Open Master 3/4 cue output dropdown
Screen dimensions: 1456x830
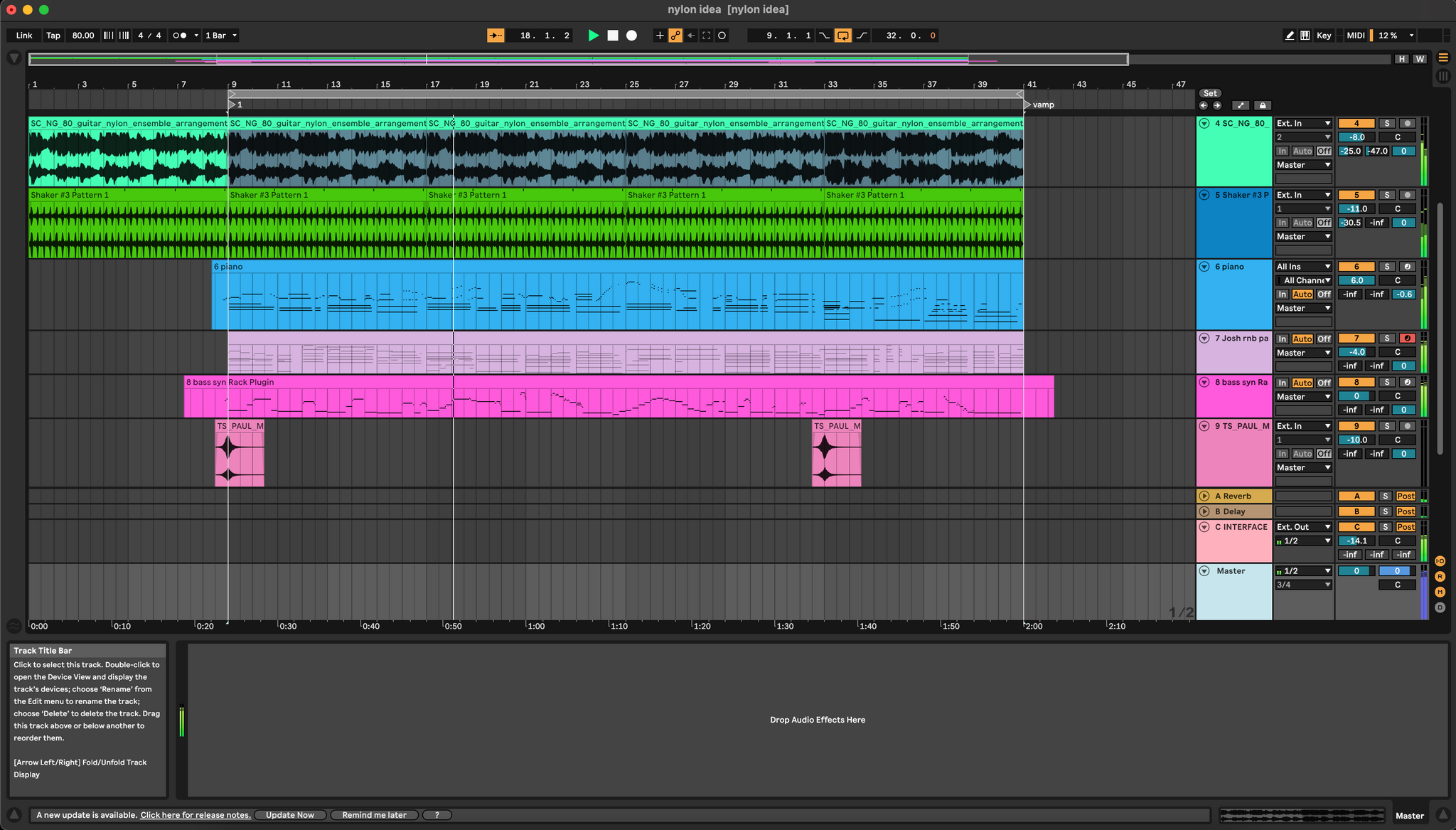coord(1303,585)
